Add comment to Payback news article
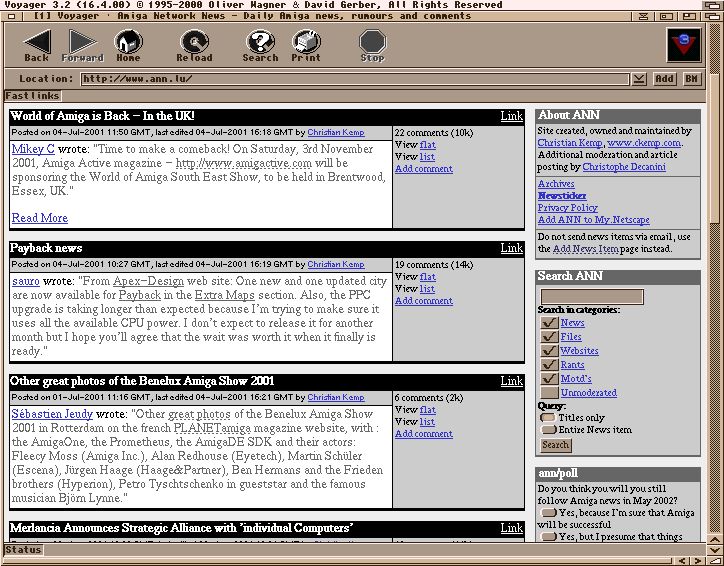724x566 pixels. [x=424, y=301]
